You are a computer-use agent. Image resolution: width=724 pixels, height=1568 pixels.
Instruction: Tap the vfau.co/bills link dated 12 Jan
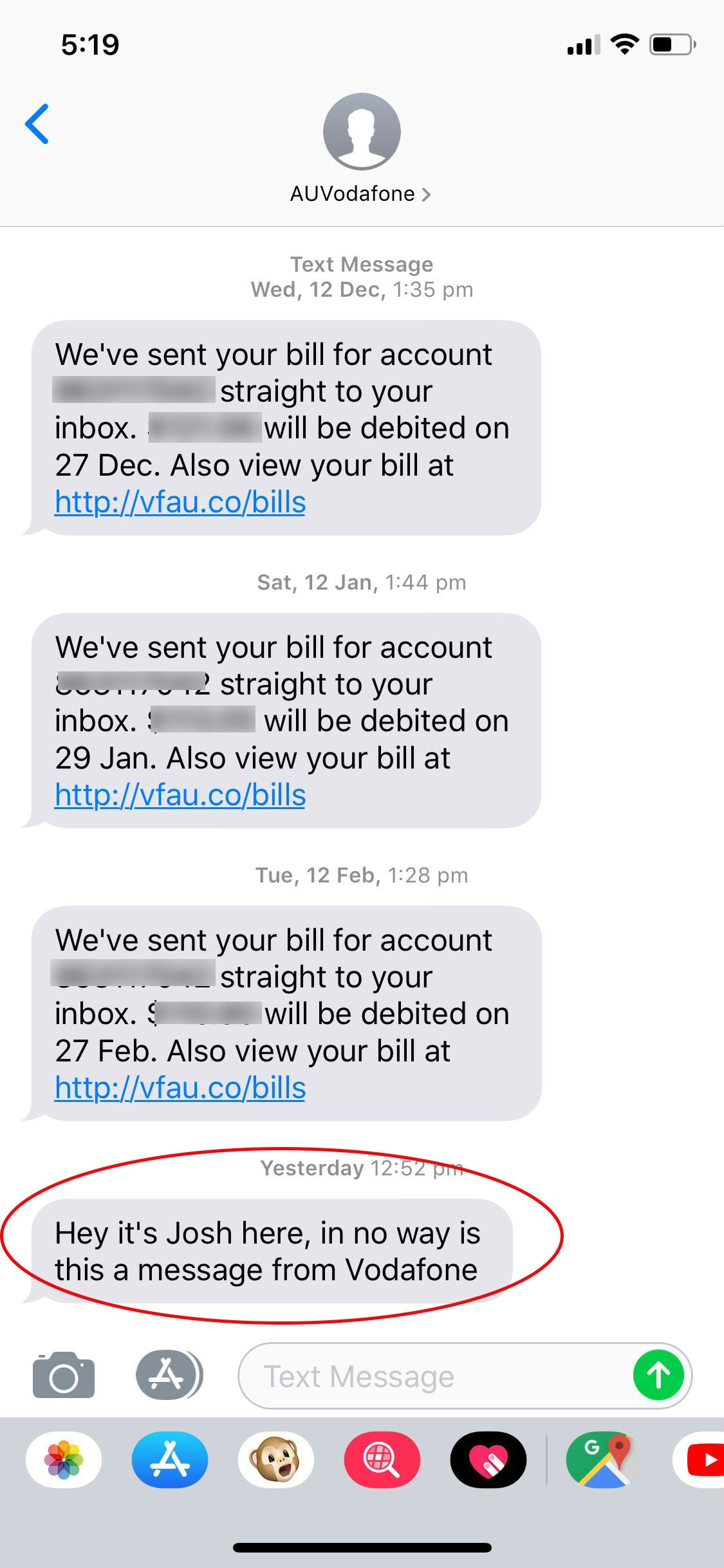tap(180, 794)
